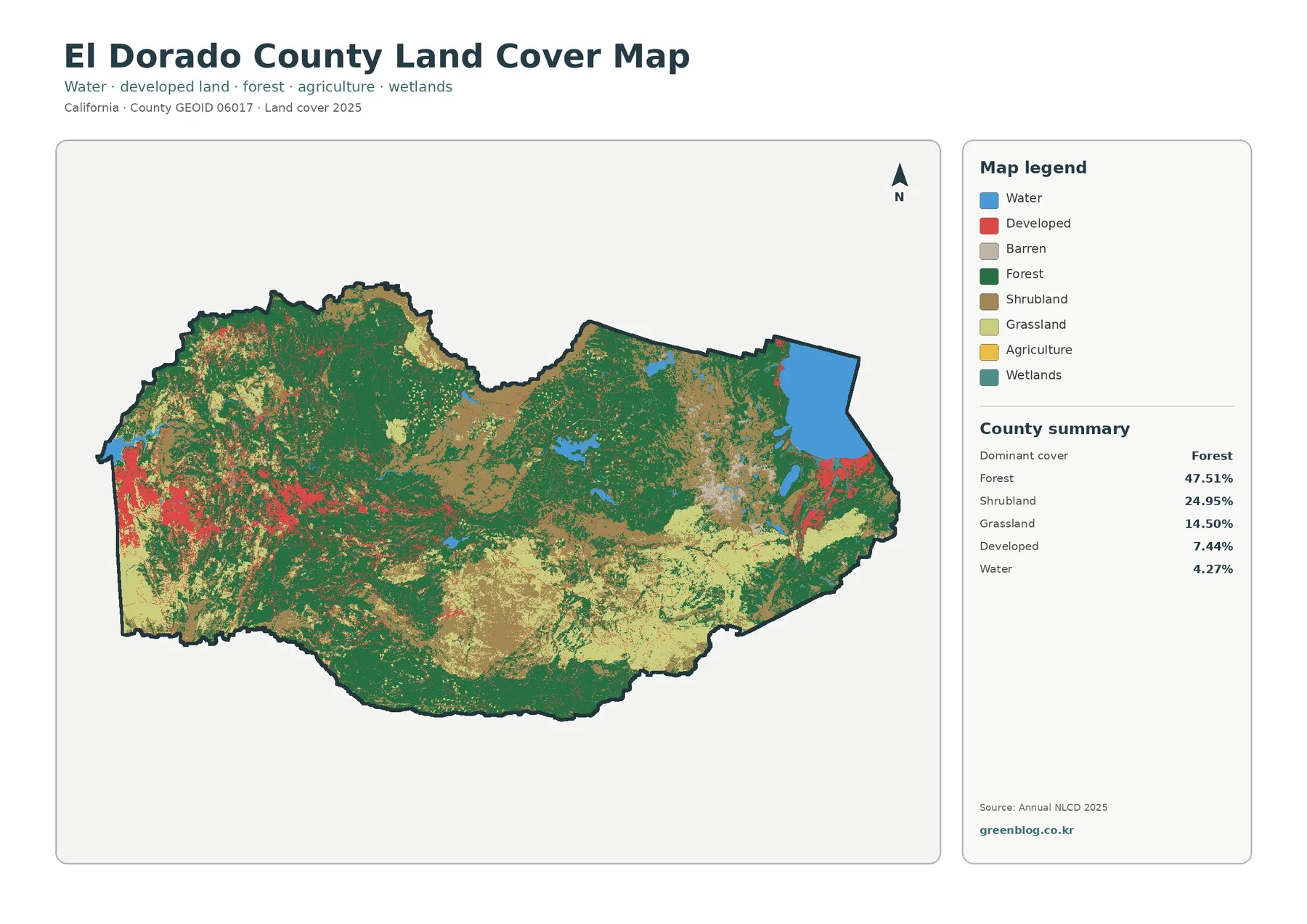Click the water, developed land subtitle line
The width and height of the screenshot is (1307, 924).
(x=258, y=86)
